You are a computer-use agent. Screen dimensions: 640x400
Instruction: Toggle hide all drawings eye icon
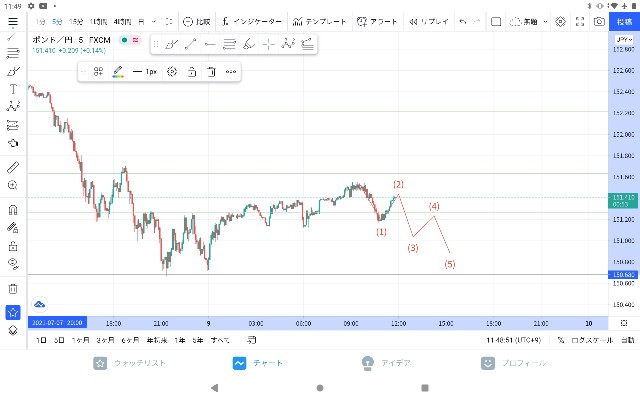pyautogui.click(x=13, y=264)
